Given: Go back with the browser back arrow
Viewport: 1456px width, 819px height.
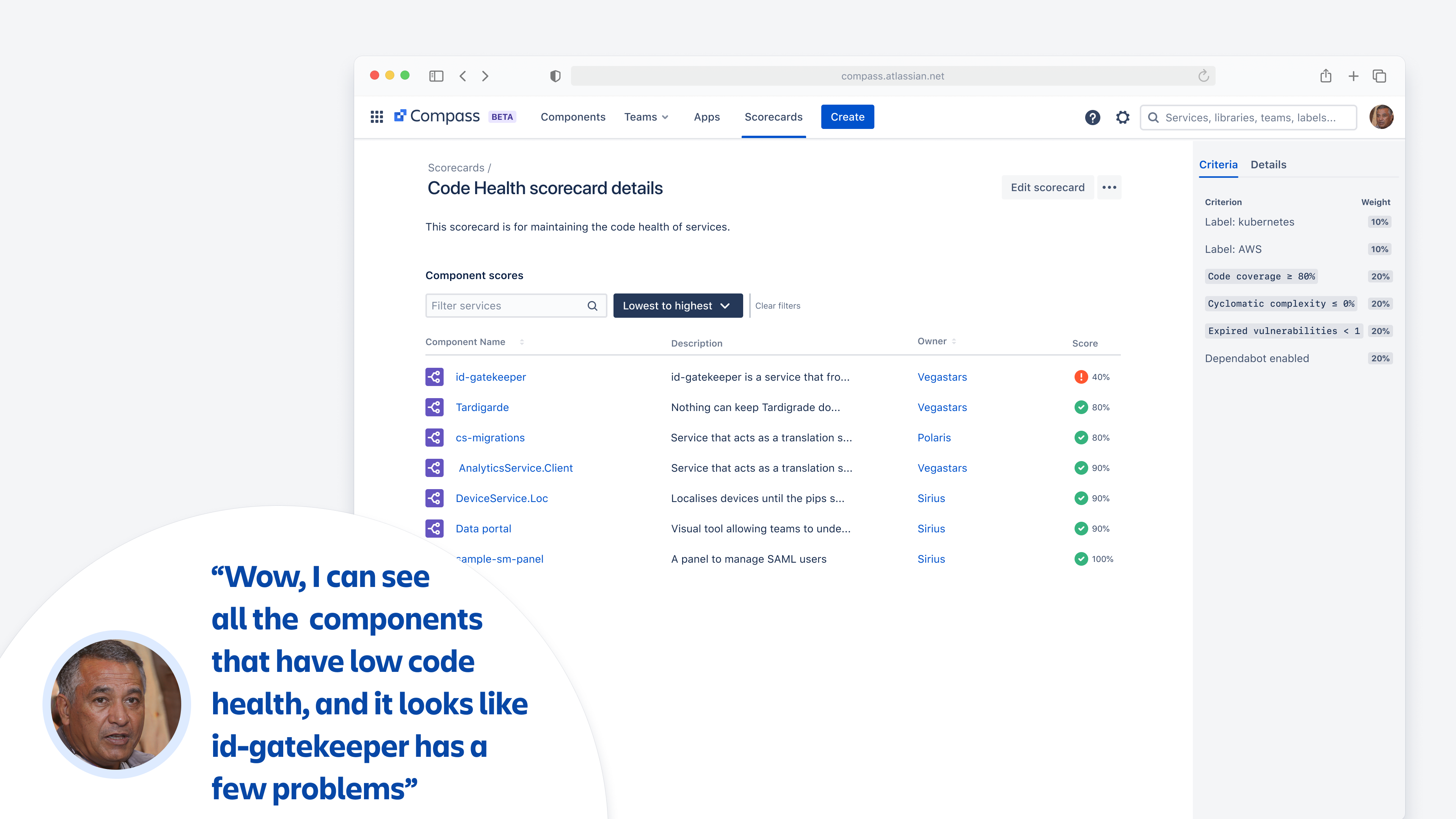Looking at the screenshot, I should pyautogui.click(x=463, y=76).
